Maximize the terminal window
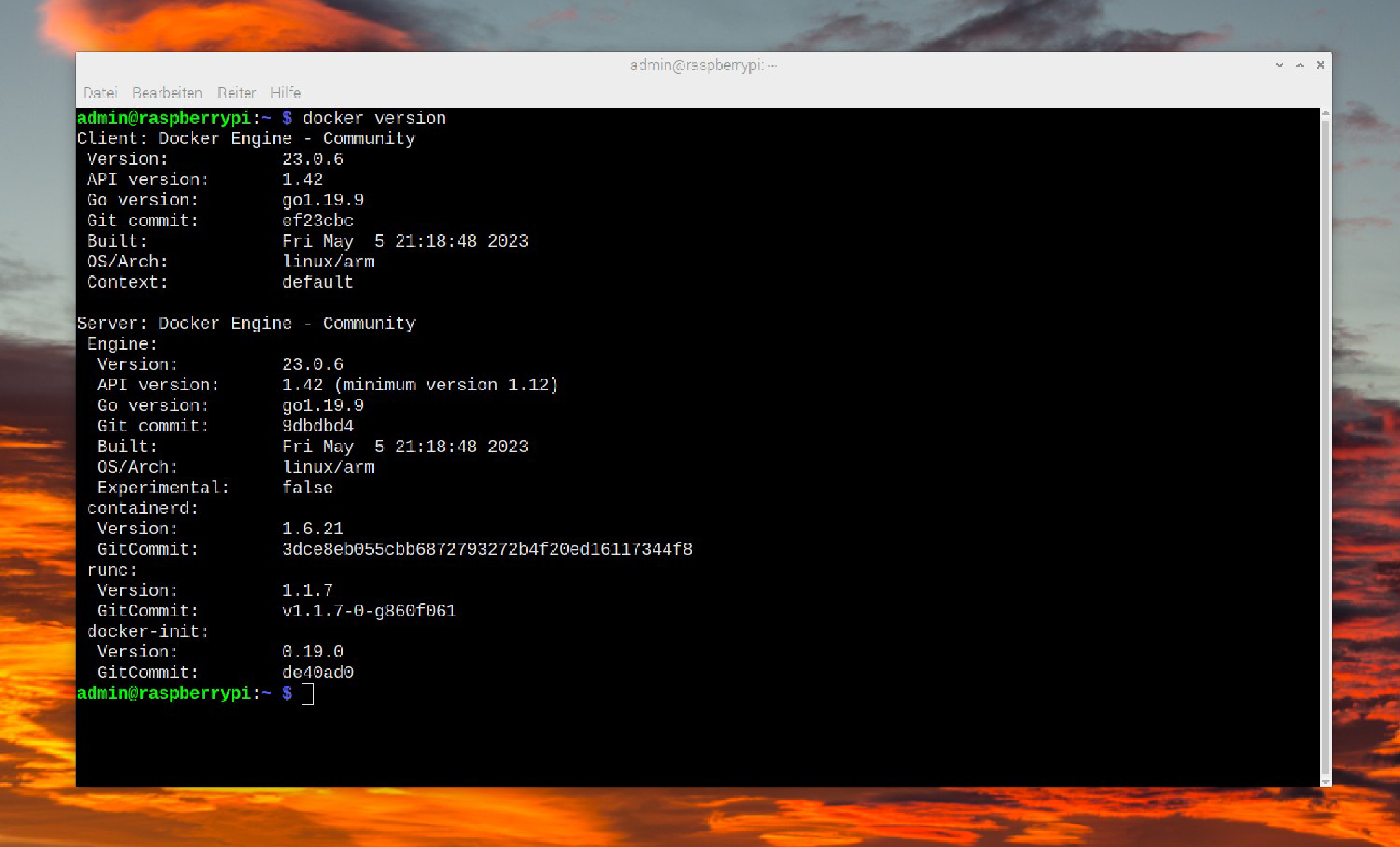Viewport: 1400px width, 847px height. click(1300, 65)
